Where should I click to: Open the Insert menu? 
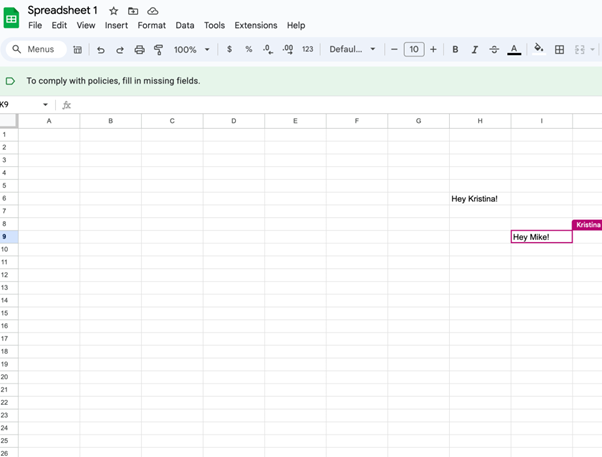pyautogui.click(x=116, y=25)
